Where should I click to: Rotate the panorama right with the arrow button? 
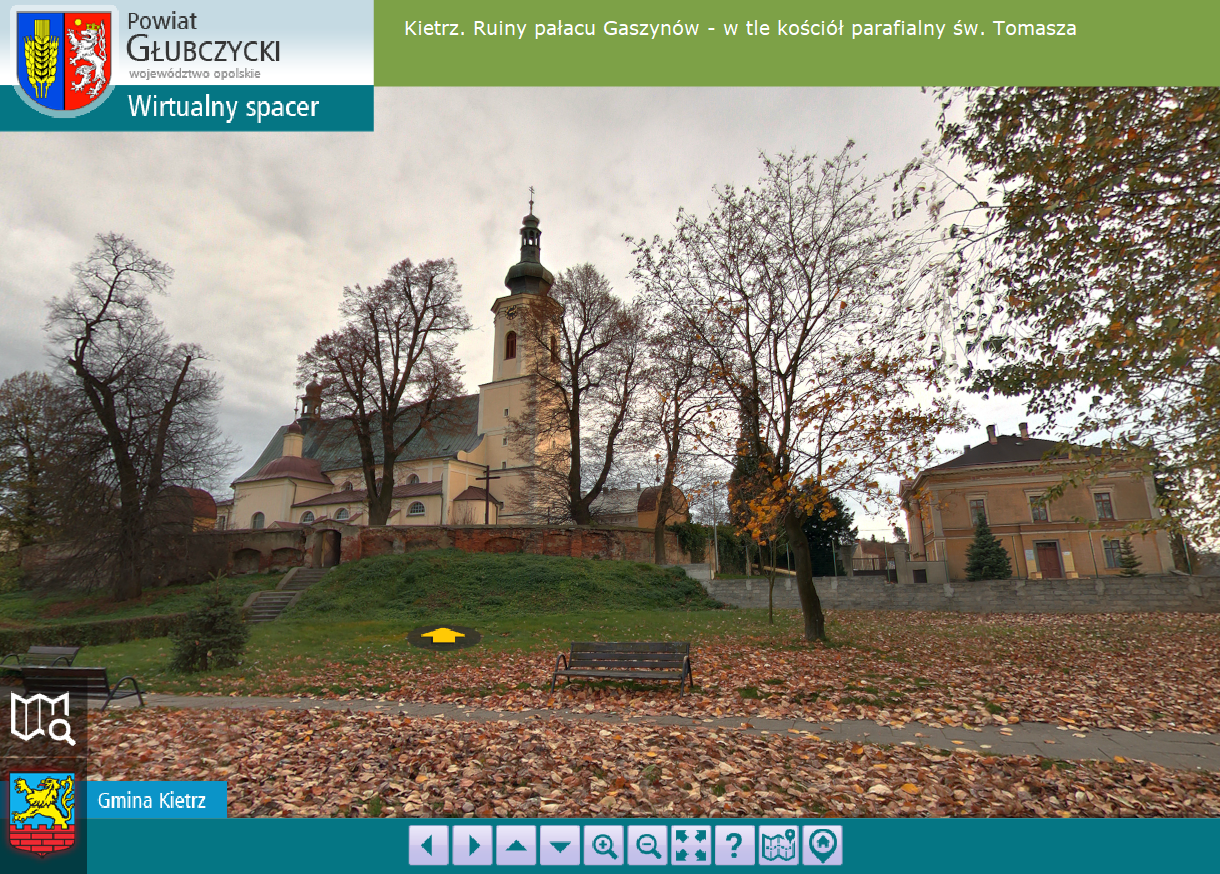click(472, 846)
